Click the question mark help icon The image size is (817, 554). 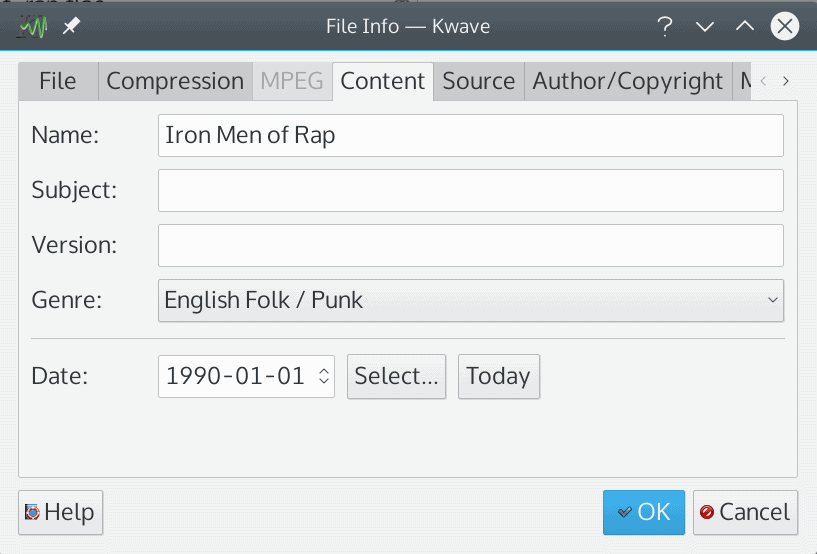tap(664, 26)
